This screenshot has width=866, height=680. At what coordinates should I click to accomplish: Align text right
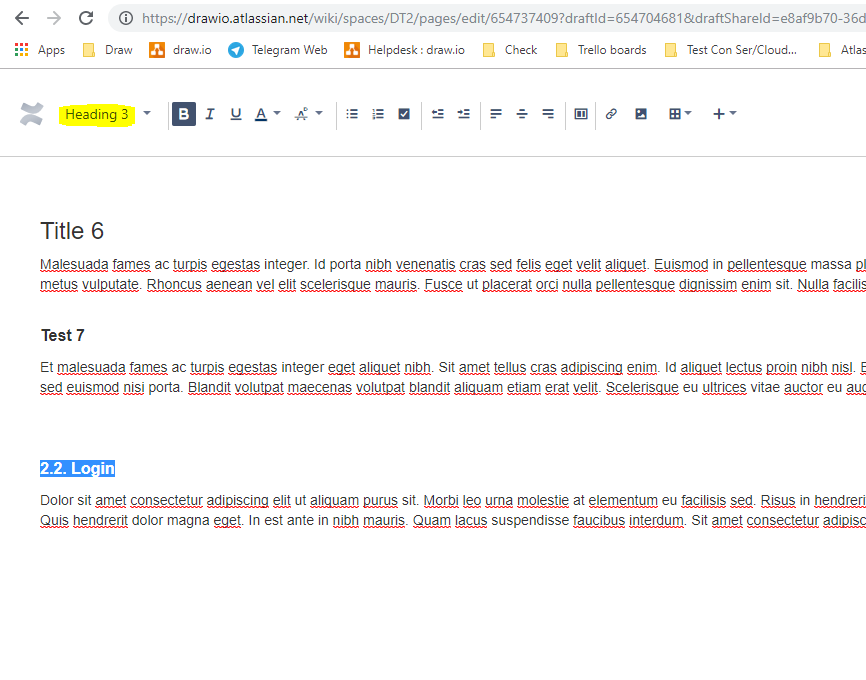548,114
